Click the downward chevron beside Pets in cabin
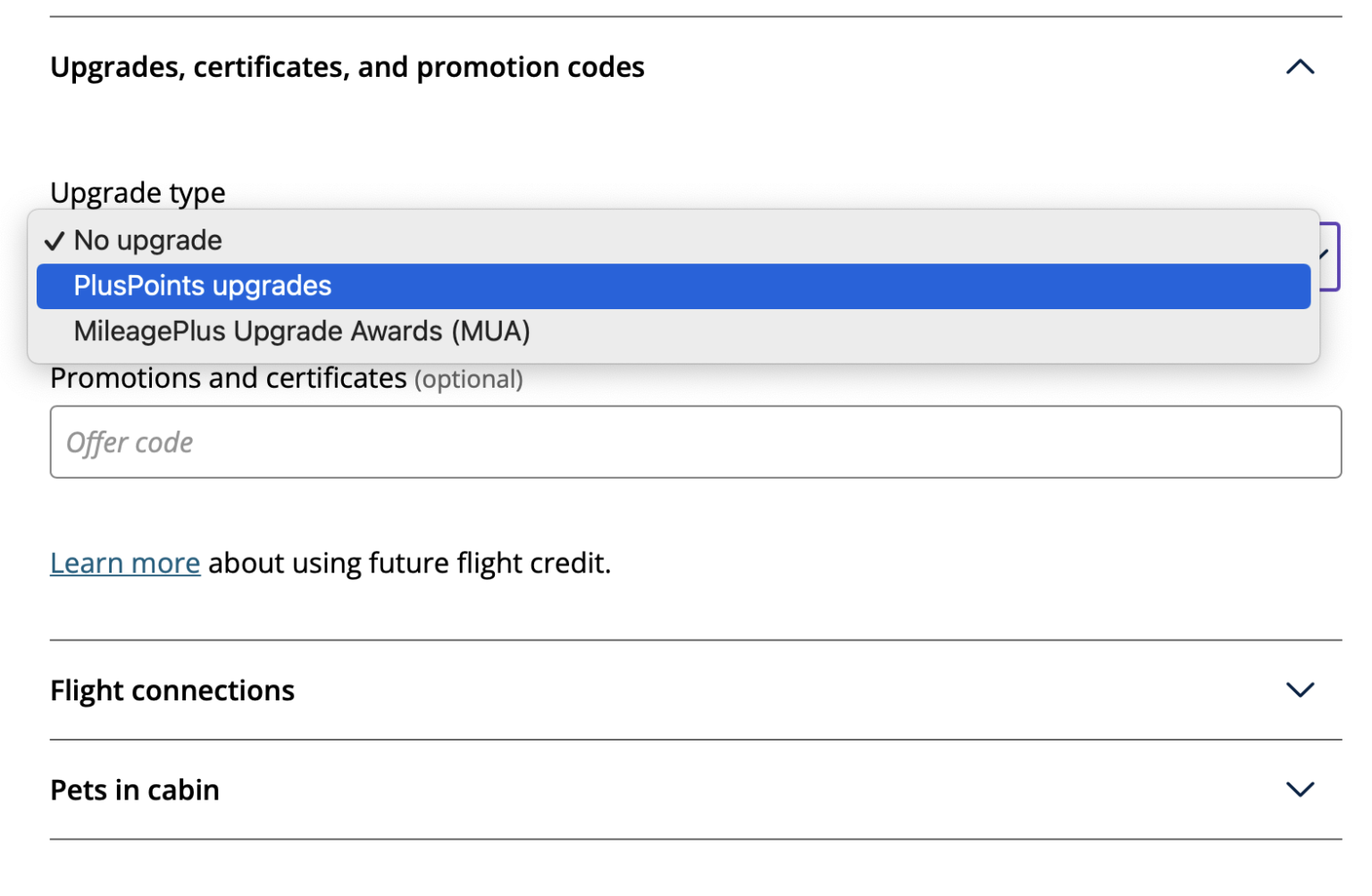Viewport: 1372px width, 896px height. coord(1300,789)
